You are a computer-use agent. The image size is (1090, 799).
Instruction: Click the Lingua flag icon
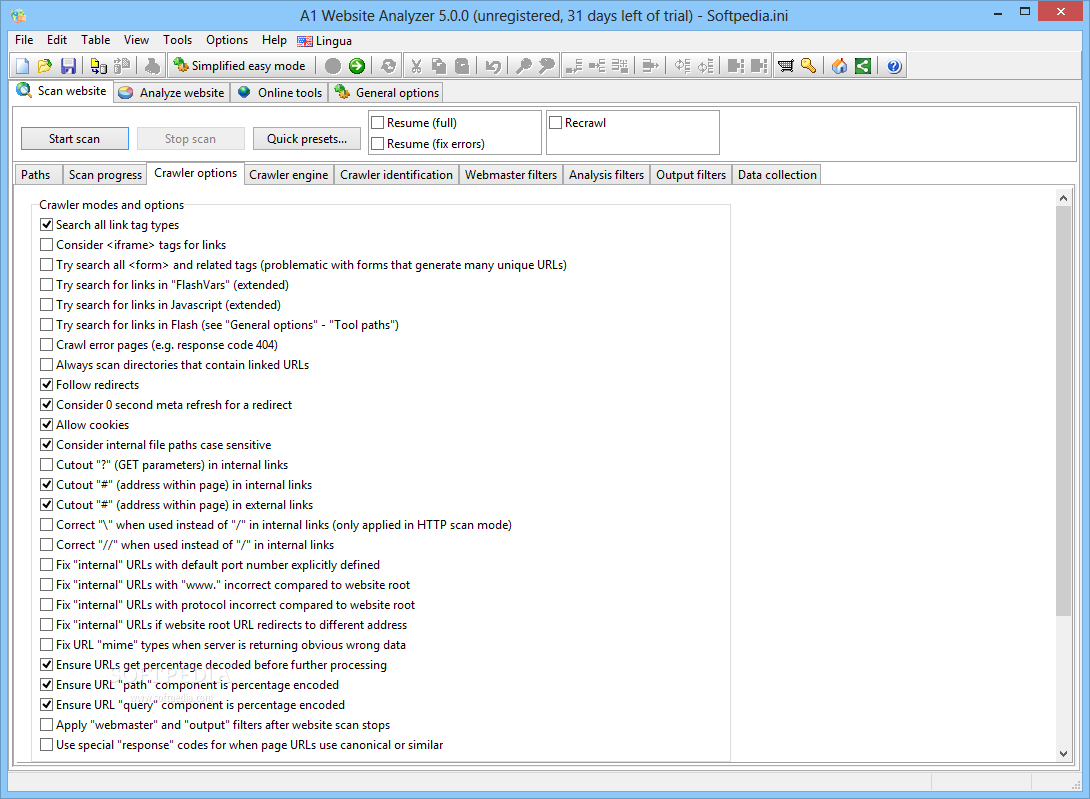point(304,41)
